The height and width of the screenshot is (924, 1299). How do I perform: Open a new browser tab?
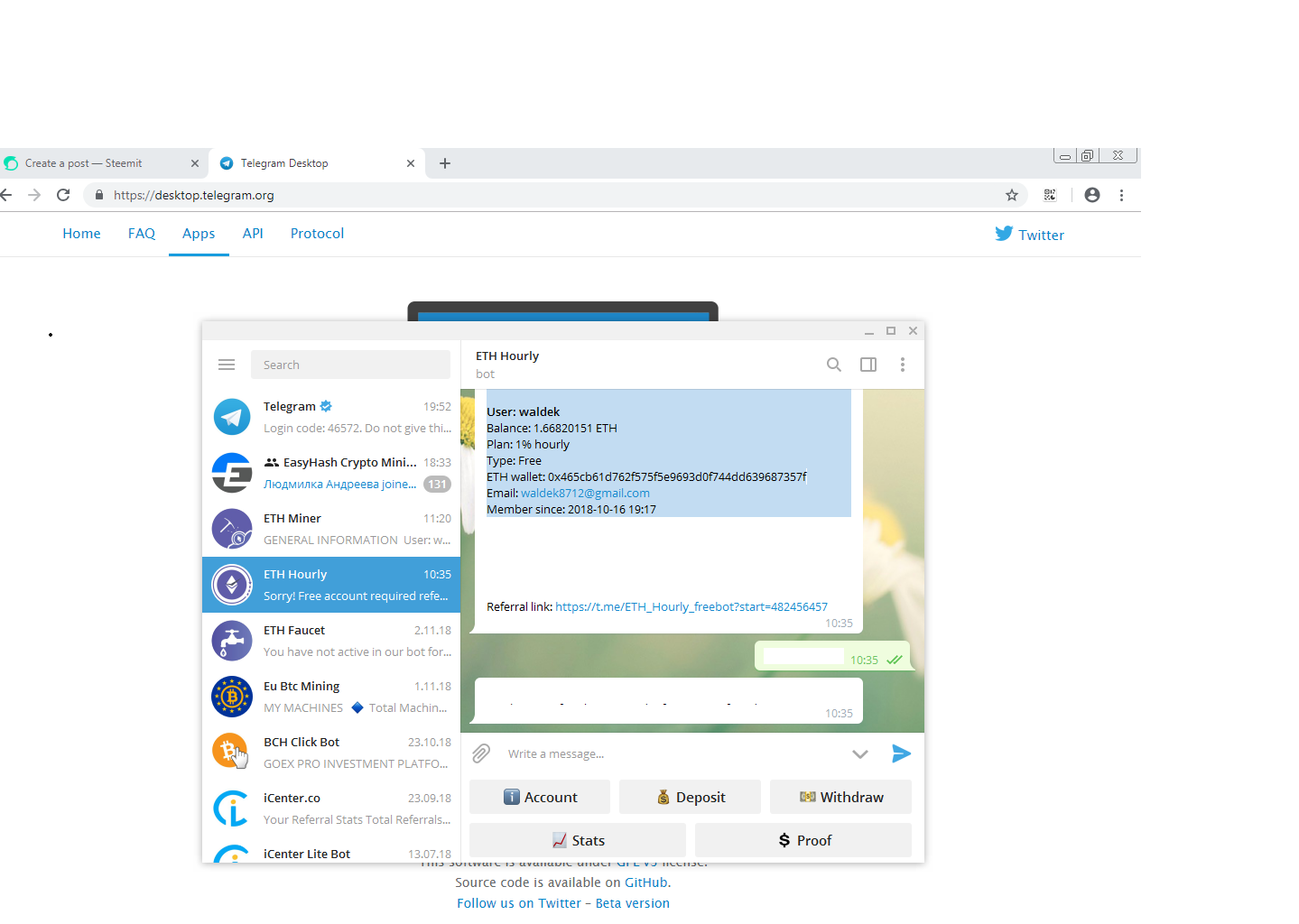point(445,163)
